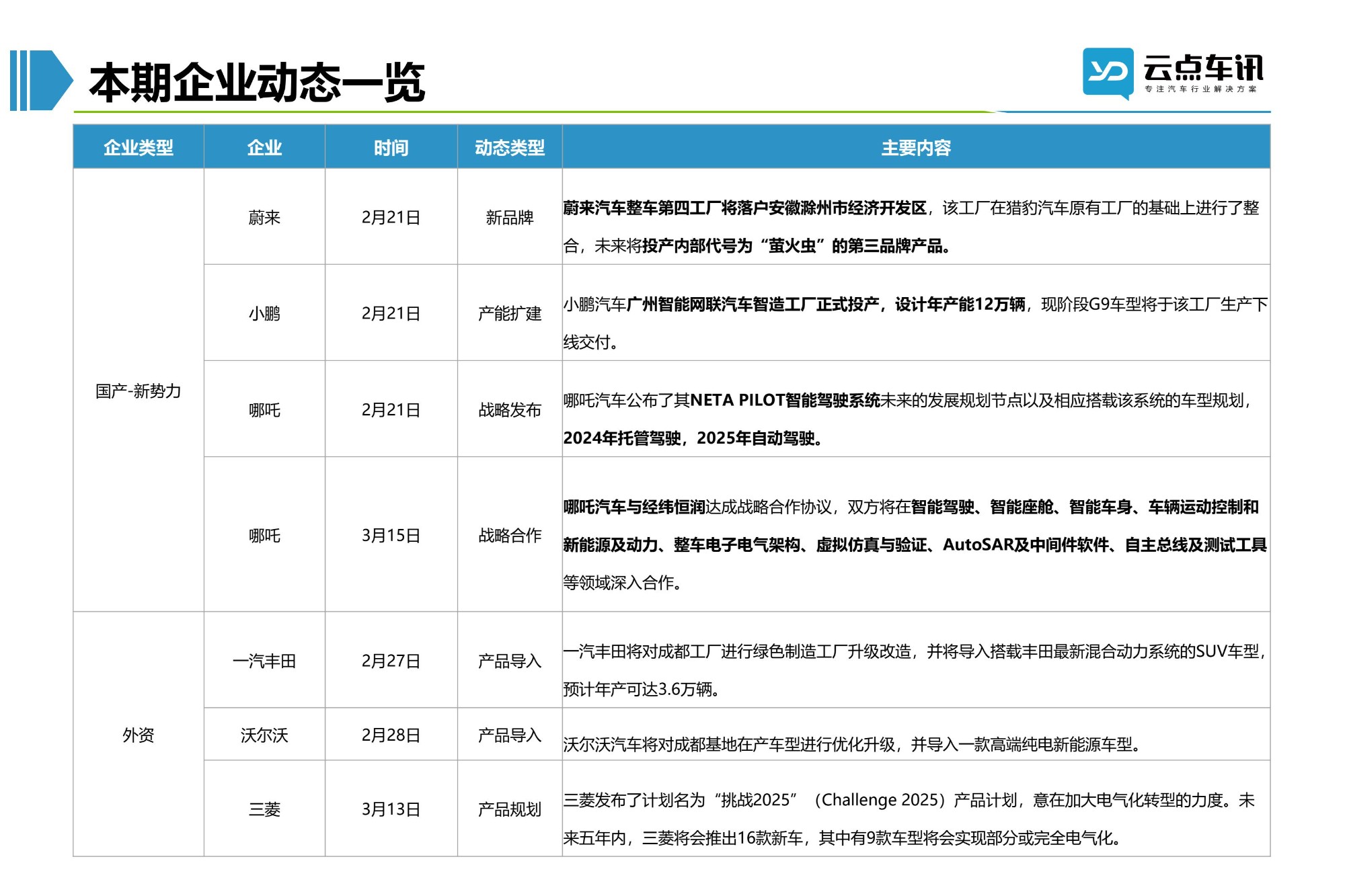Click the NETA PILOT智能驾驶系统 text
The image size is (1345, 896).
(785, 400)
